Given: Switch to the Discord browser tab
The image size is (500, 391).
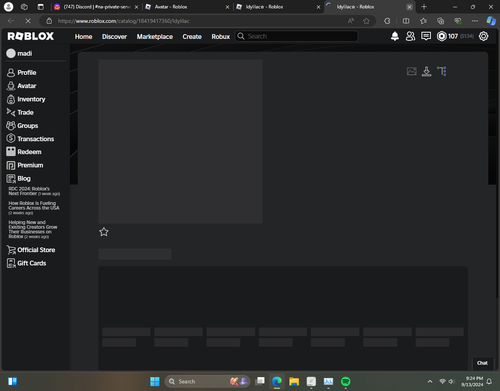Looking at the screenshot, I should [x=97, y=7].
